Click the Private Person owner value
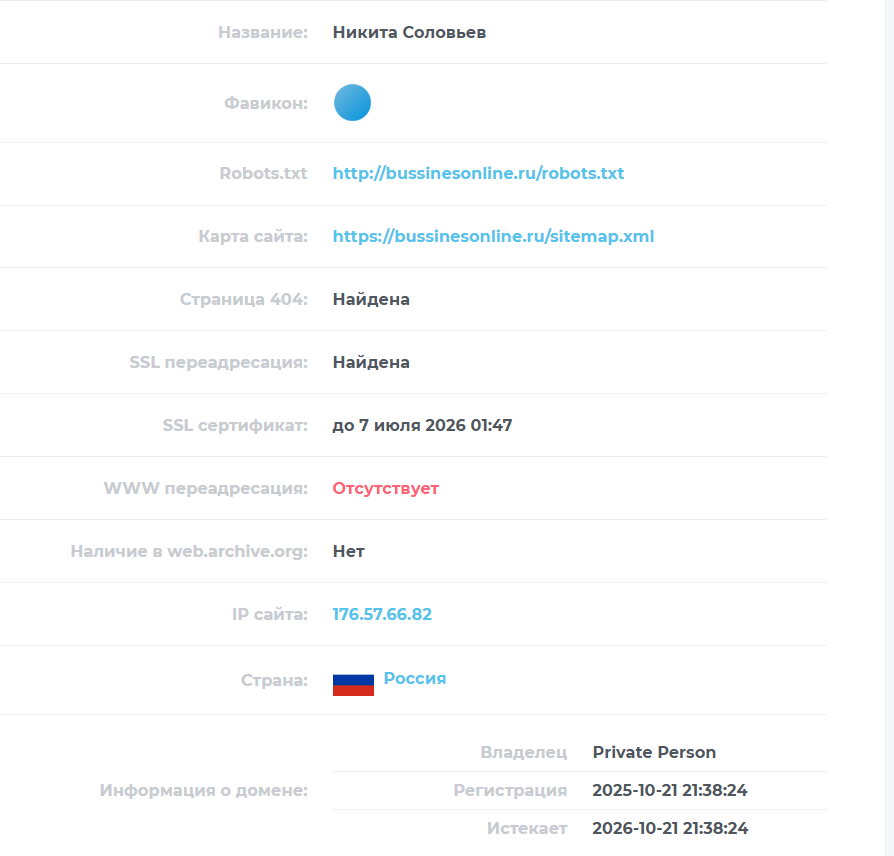894x856 pixels. [x=654, y=752]
